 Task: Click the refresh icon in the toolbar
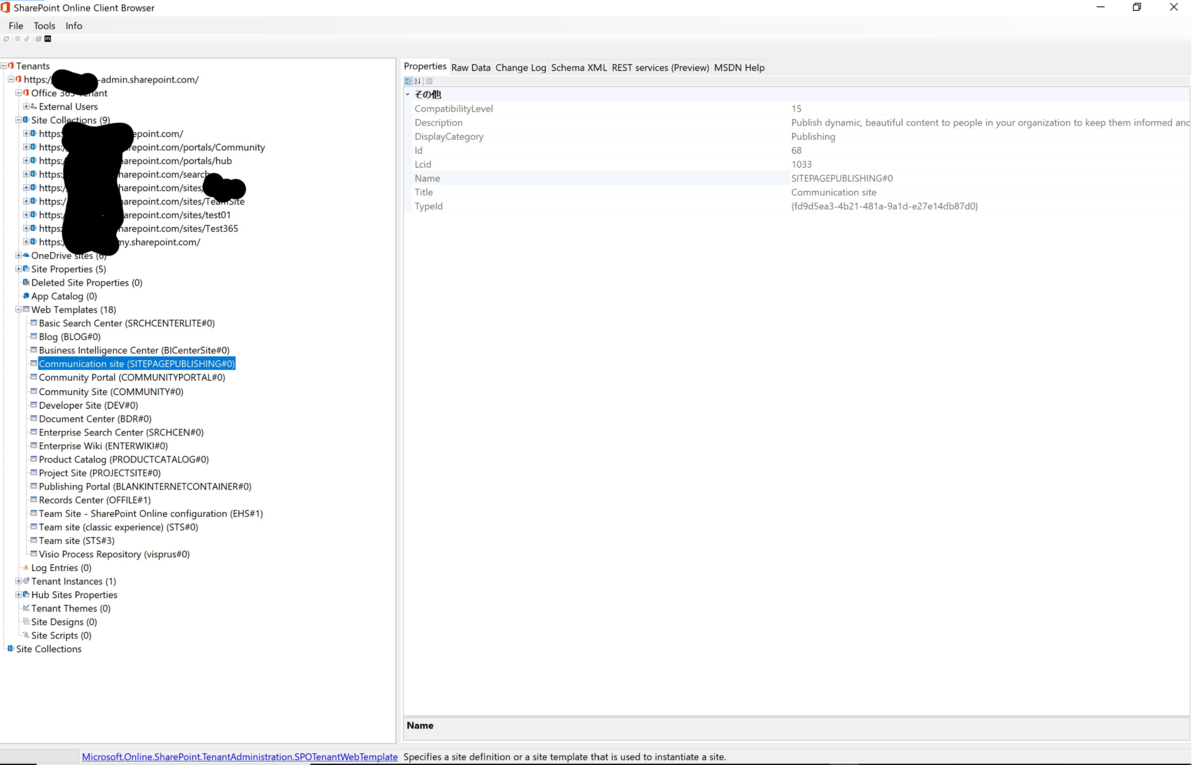click(x=6, y=39)
